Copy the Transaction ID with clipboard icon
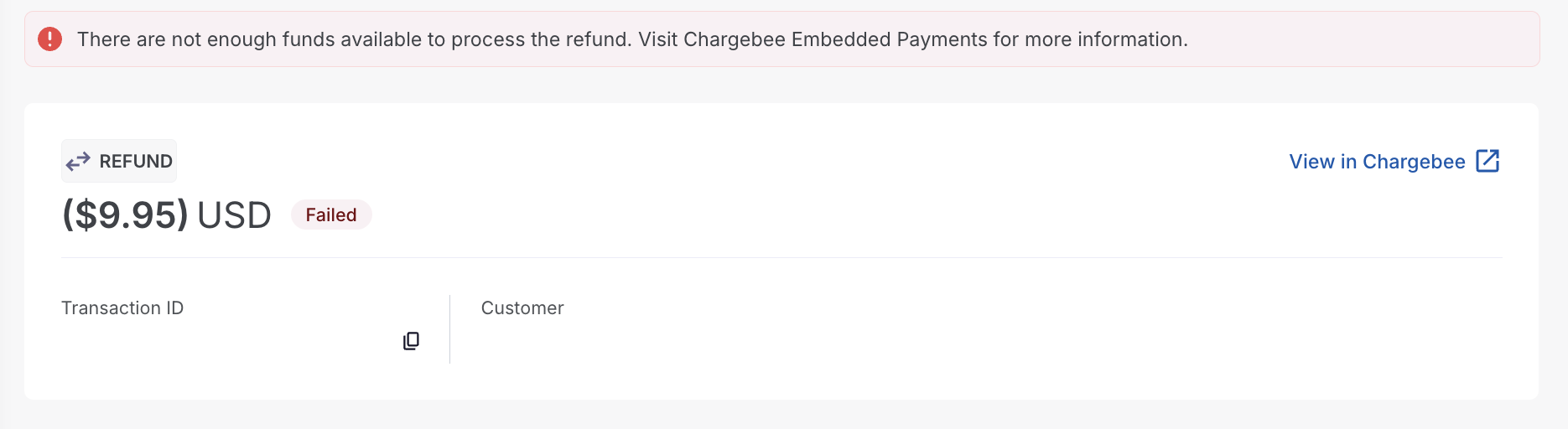 tap(411, 341)
